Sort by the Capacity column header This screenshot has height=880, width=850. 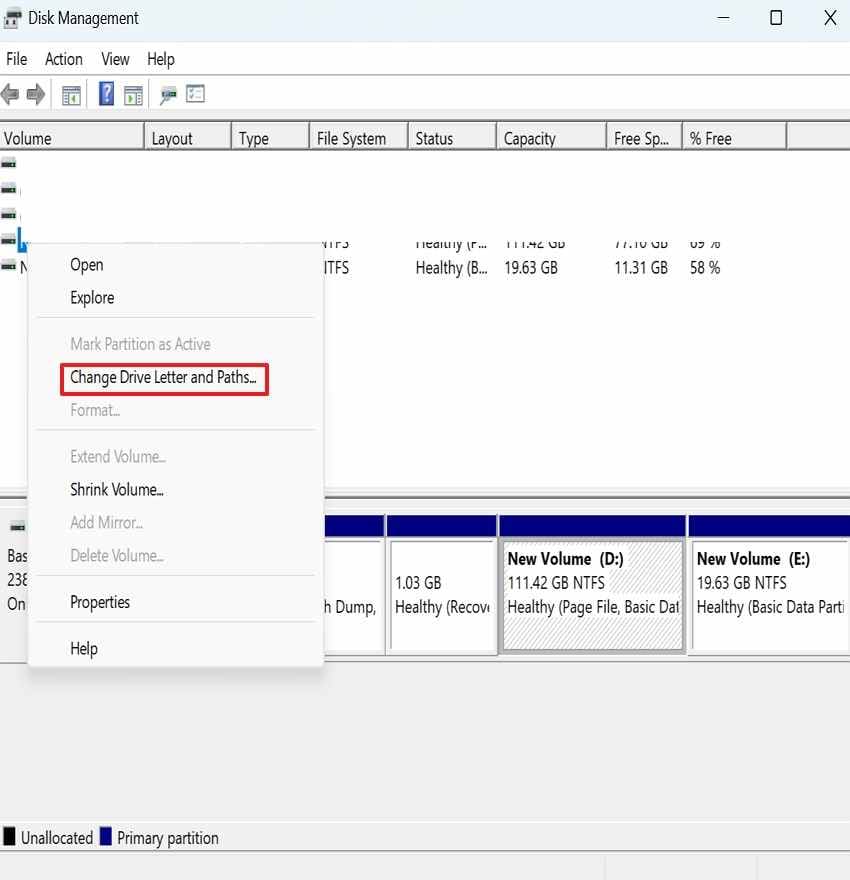tap(551, 138)
